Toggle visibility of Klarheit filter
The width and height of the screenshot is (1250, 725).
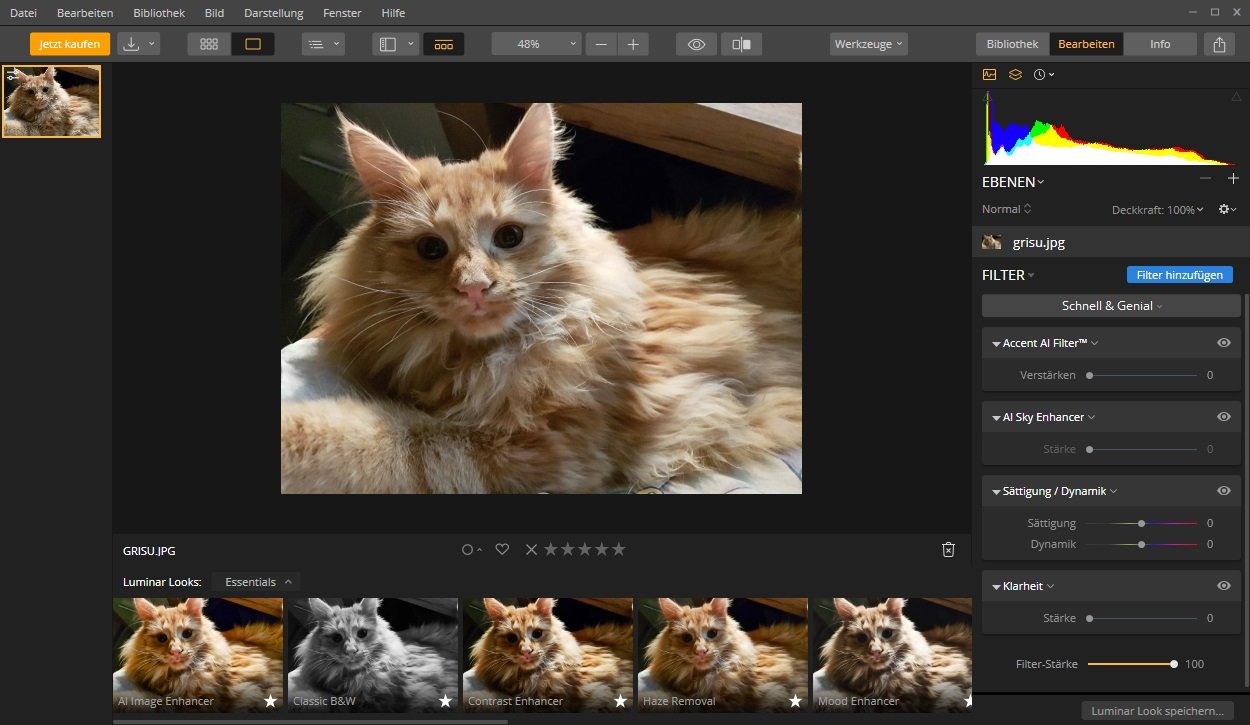[1223, 586]
